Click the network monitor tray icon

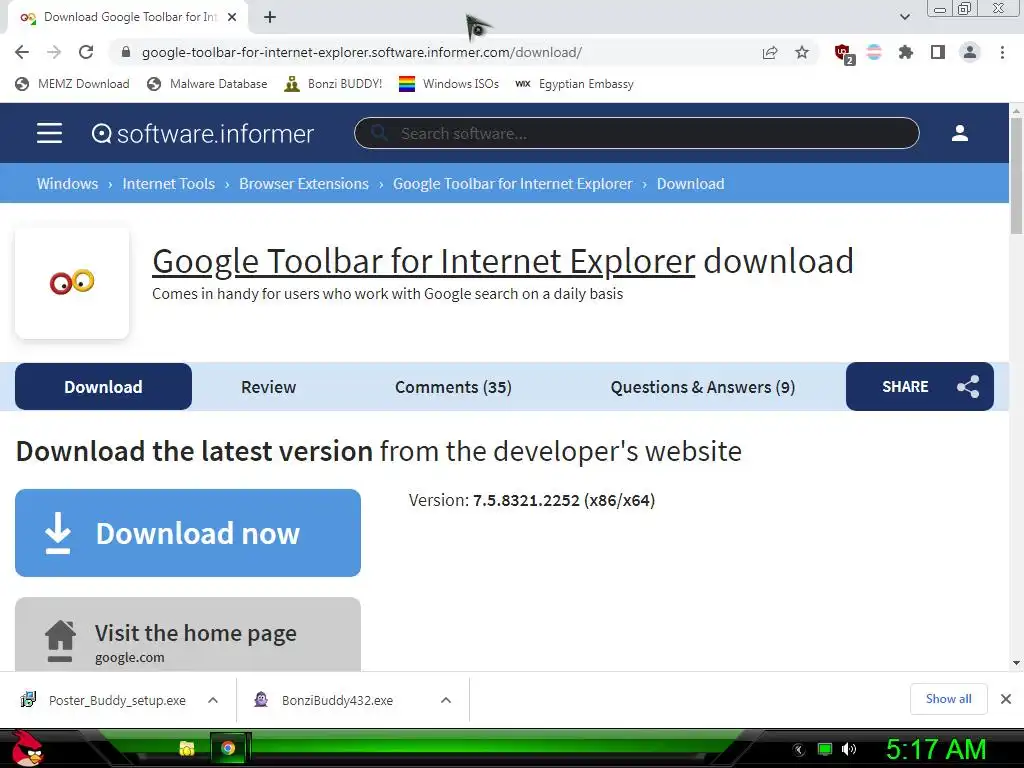point(825,749)
